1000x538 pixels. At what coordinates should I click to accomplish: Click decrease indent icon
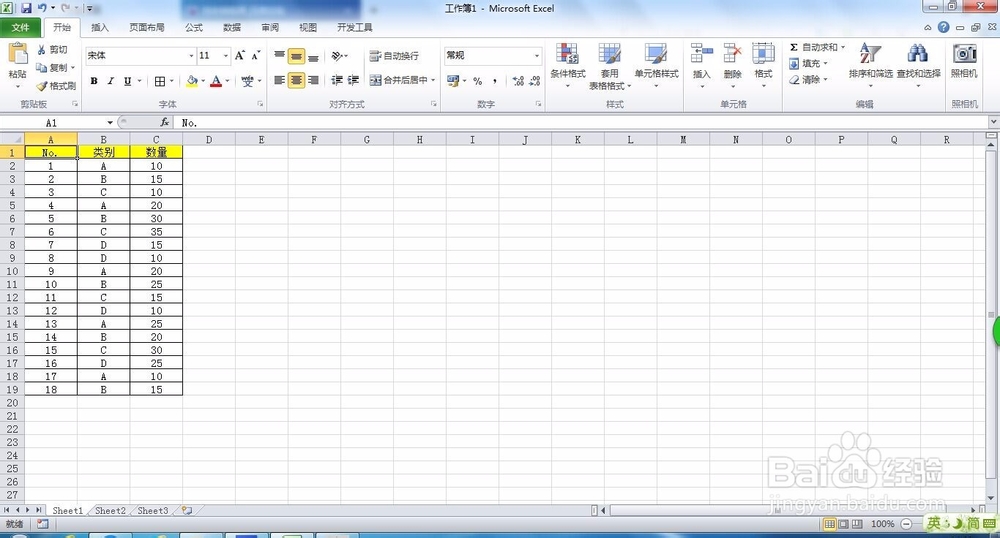click(x=337, y=80)
